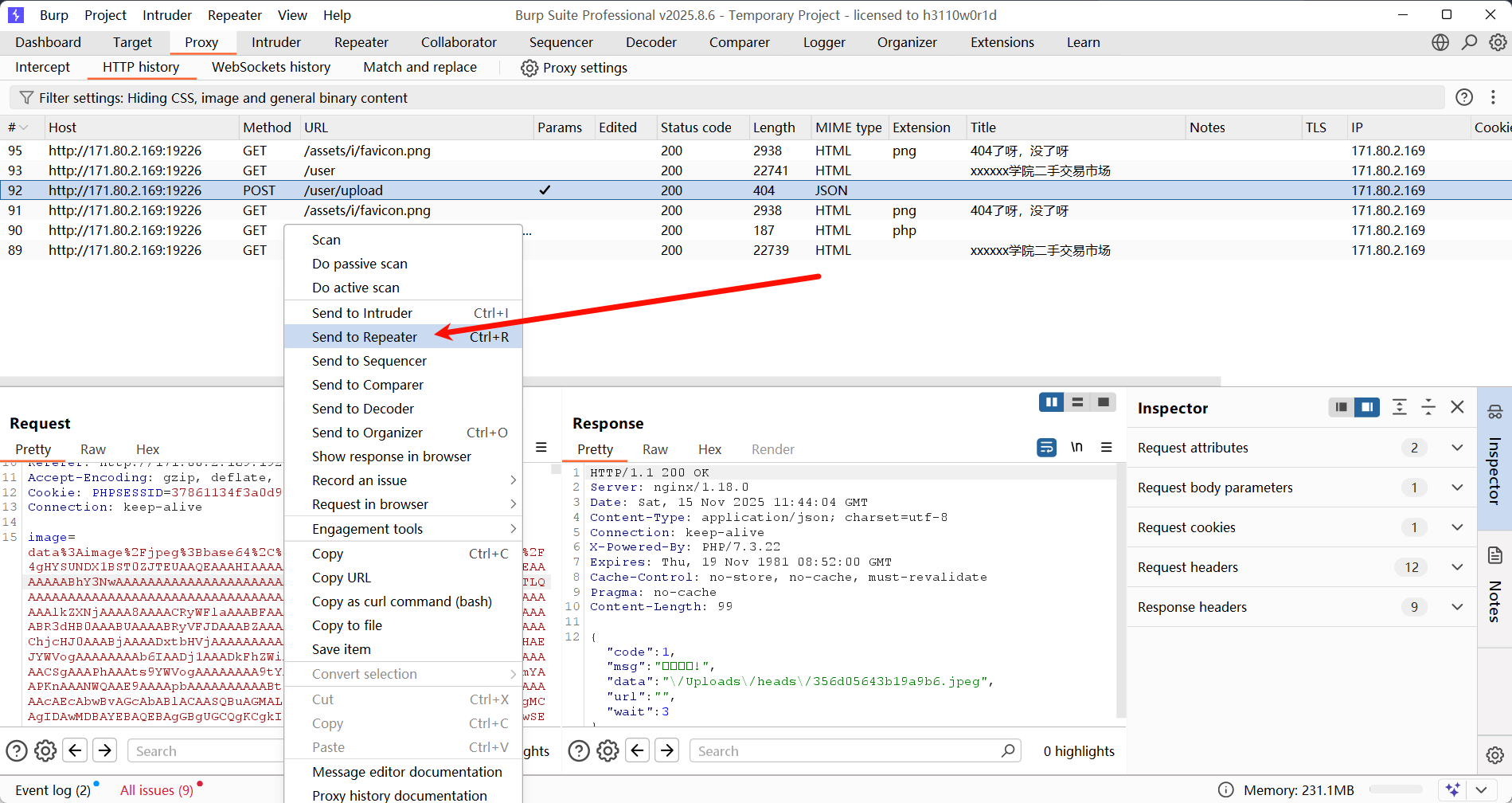Open response pane settings gear
Viewport: 1512px width, 803px height.
click(608, 750)
